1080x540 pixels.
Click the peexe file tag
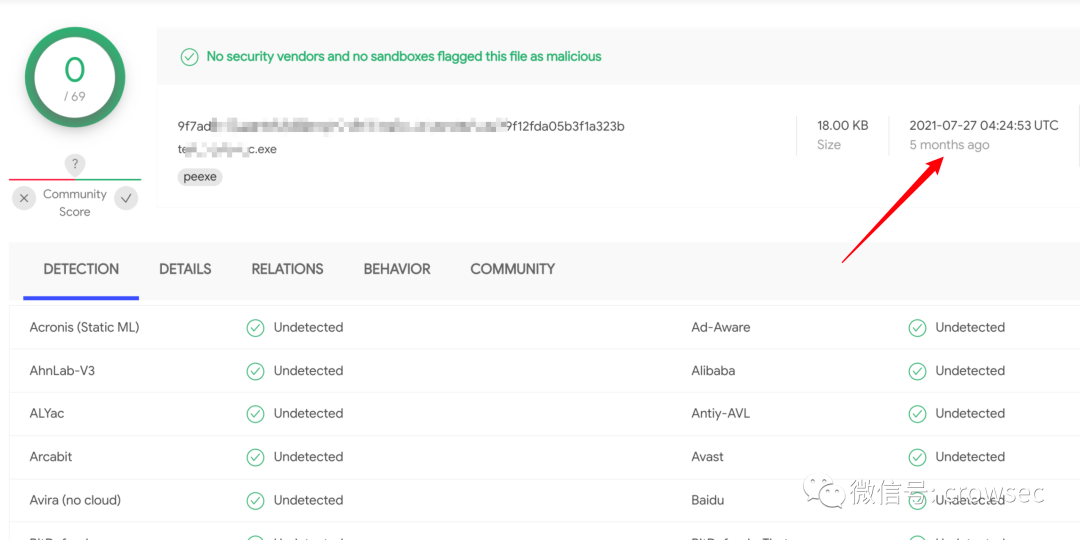click(x=201, y=177)
